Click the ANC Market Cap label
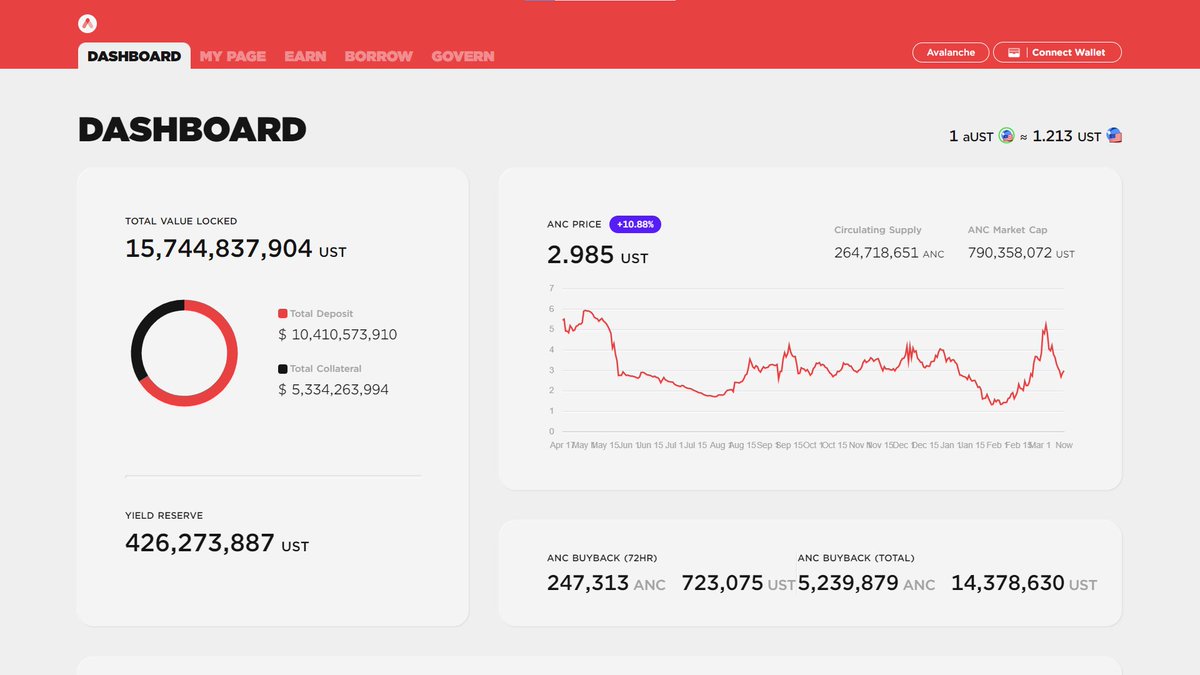The height and width of the screenshot is (675, 1200). pos(1008,230)
